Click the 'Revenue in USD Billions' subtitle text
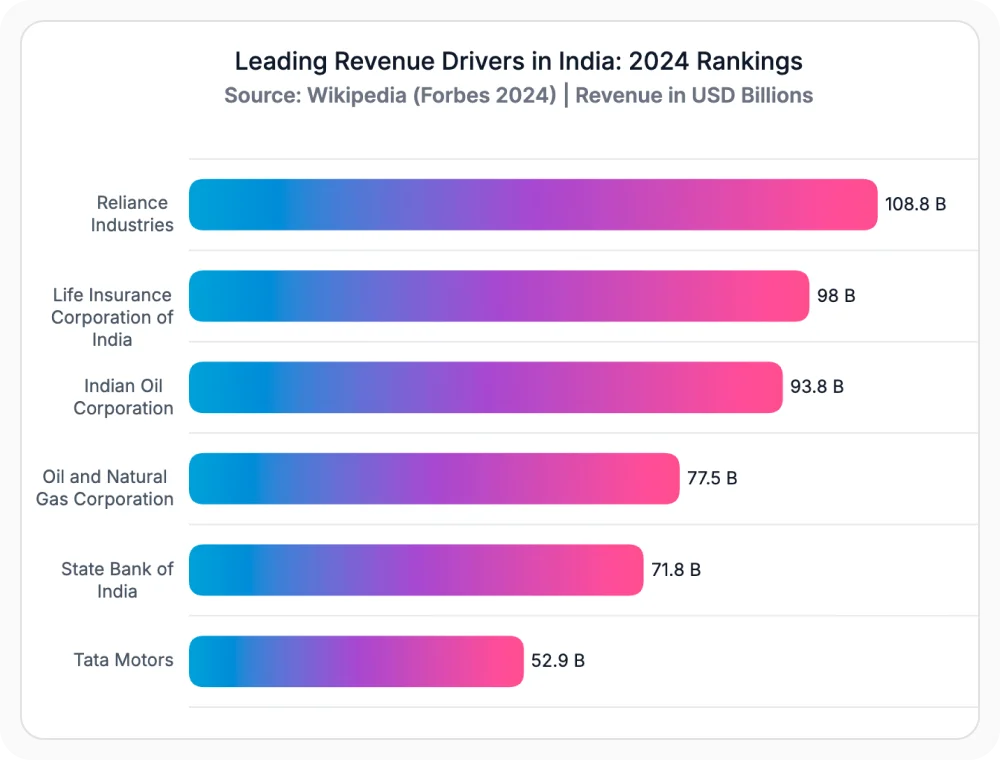The height and width of the screenshot is (760, 1000). tap(694, 96)
